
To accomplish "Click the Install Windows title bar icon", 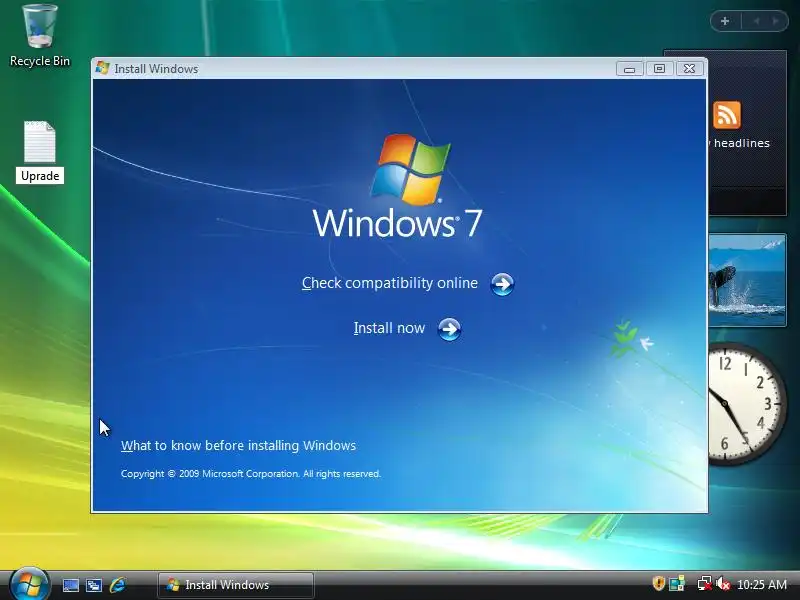I will coord(103,68).
